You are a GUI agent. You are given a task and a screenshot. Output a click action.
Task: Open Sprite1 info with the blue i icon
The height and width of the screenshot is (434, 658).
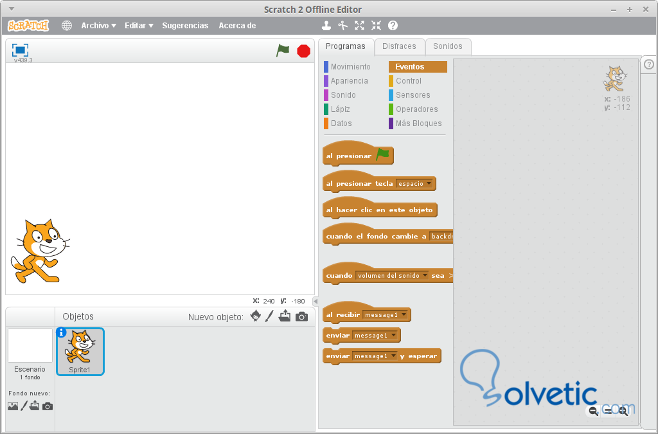click(x=61, y=332)
